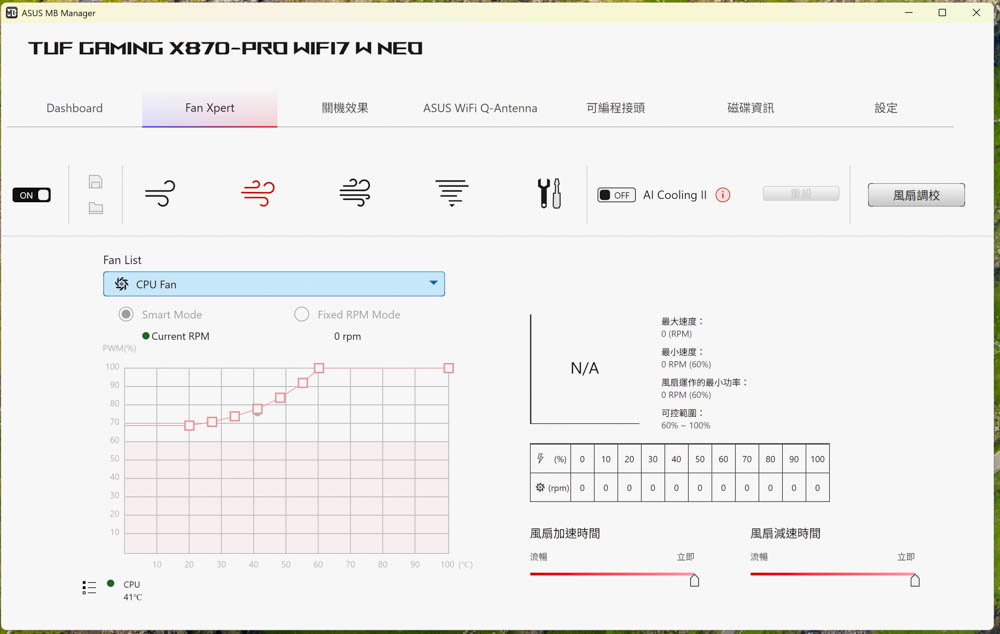Select the red Standard fan mode icon

[x=258, y=193]
